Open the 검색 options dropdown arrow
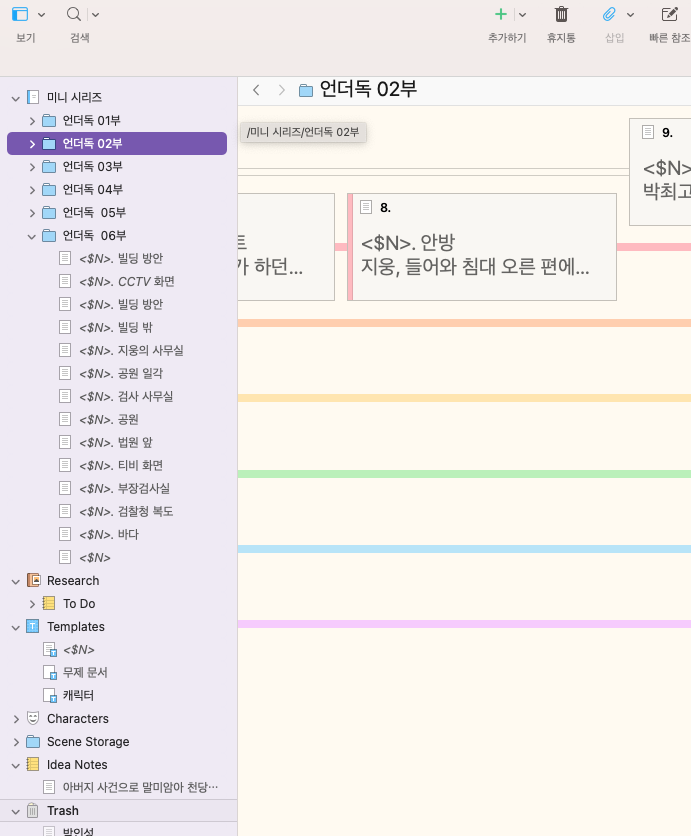 click(x=95, y=15)
